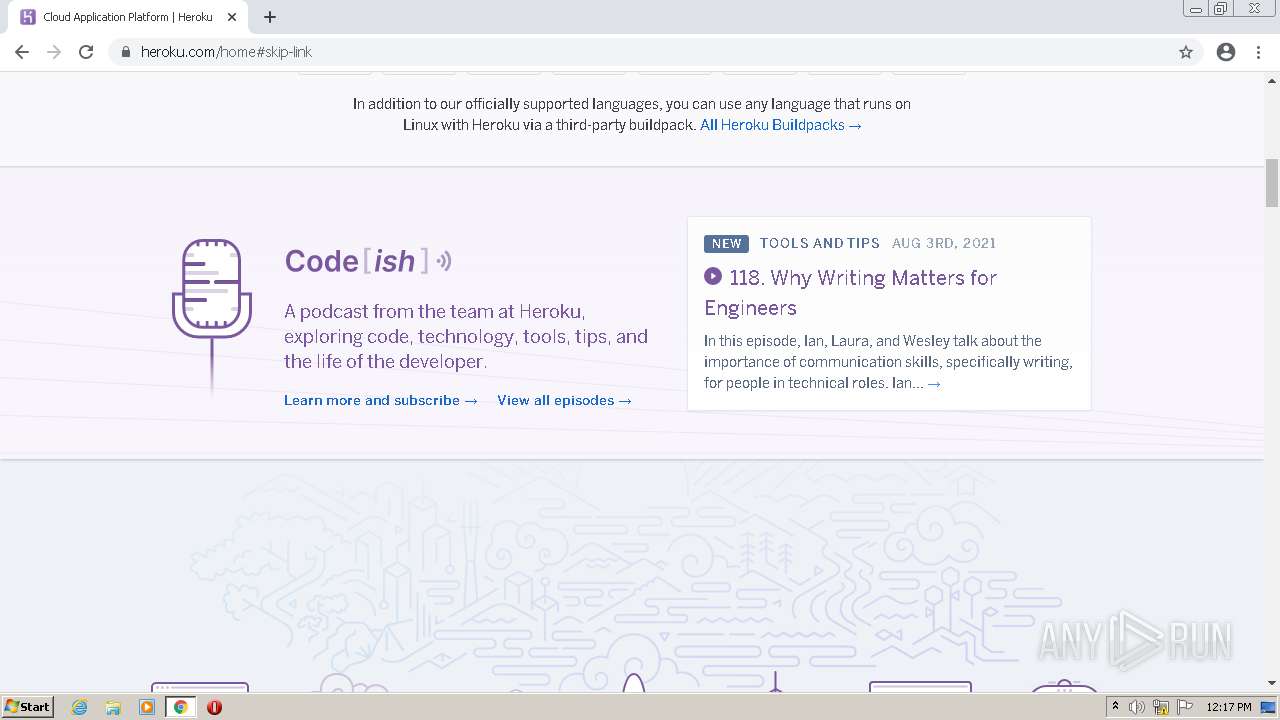Open View all episodes link
Image resolution: width=1280 pixels, height=720 pixels.
[x=564, y=400]
